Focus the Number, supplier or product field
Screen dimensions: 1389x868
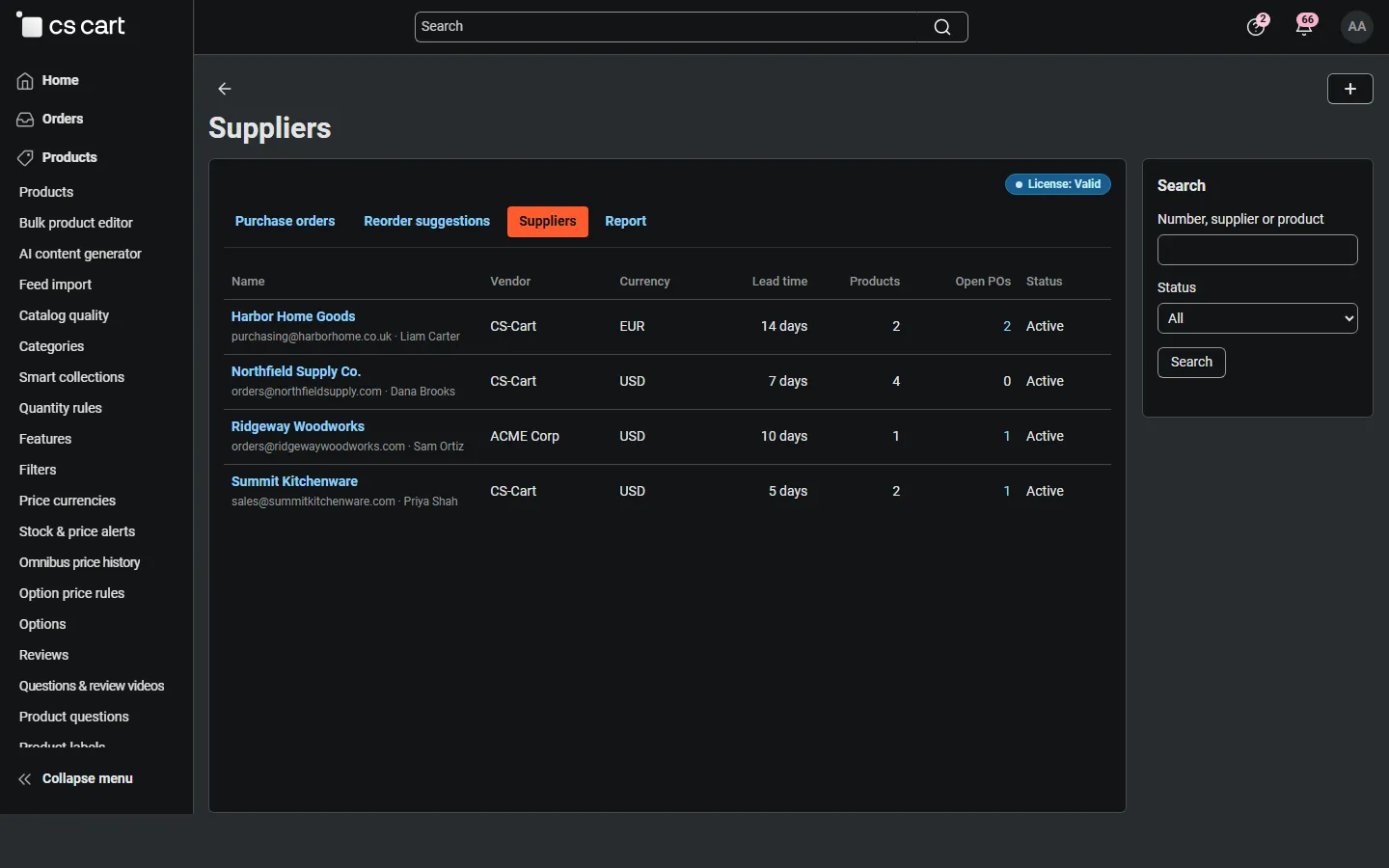[1258, 250]
